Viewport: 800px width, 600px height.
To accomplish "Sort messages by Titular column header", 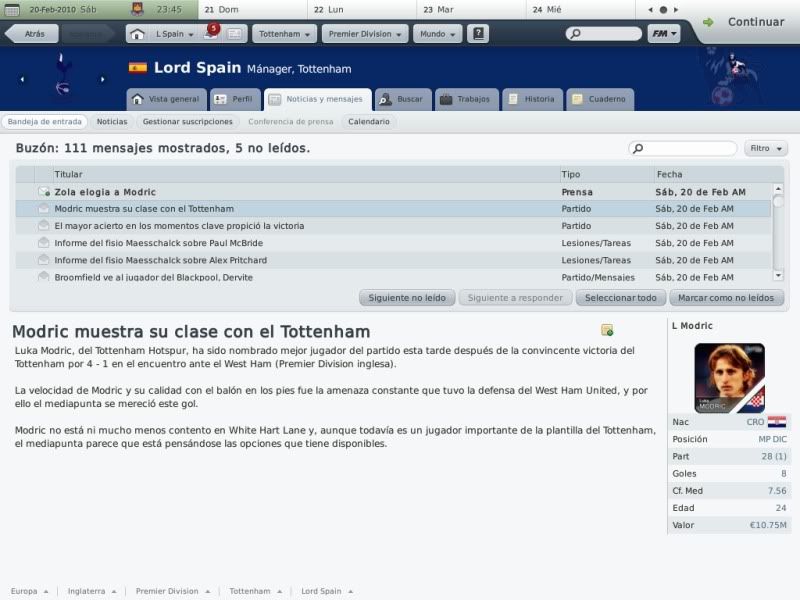I will tap(306, 174).
